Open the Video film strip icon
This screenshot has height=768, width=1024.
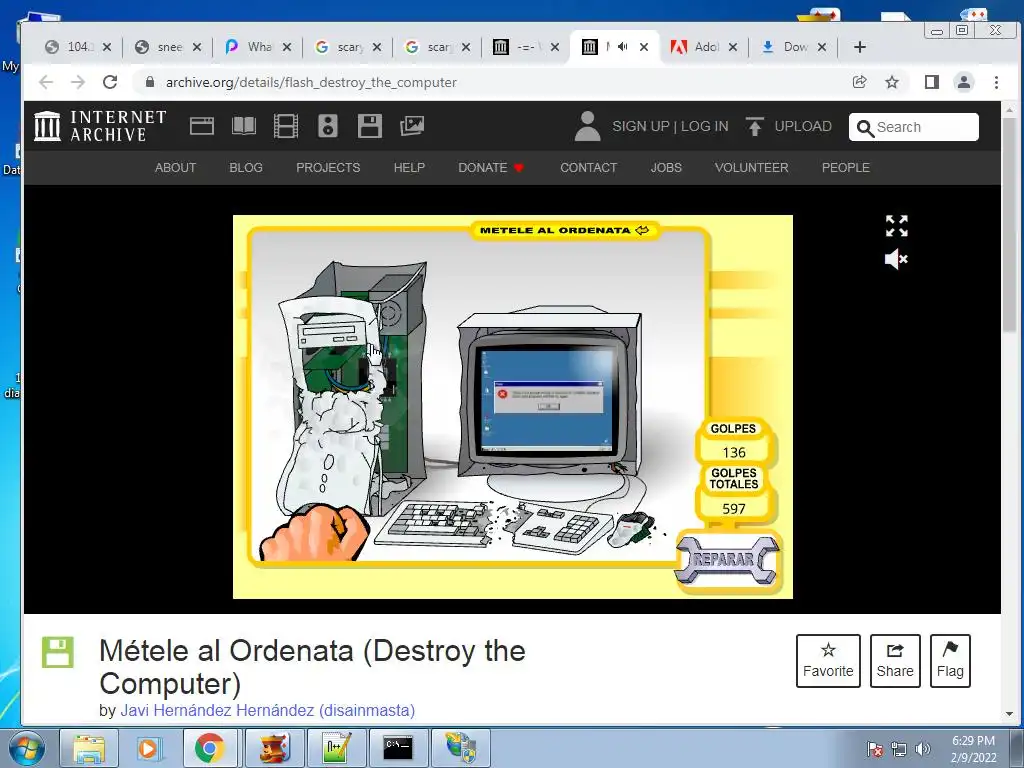[x=285, y=126]
